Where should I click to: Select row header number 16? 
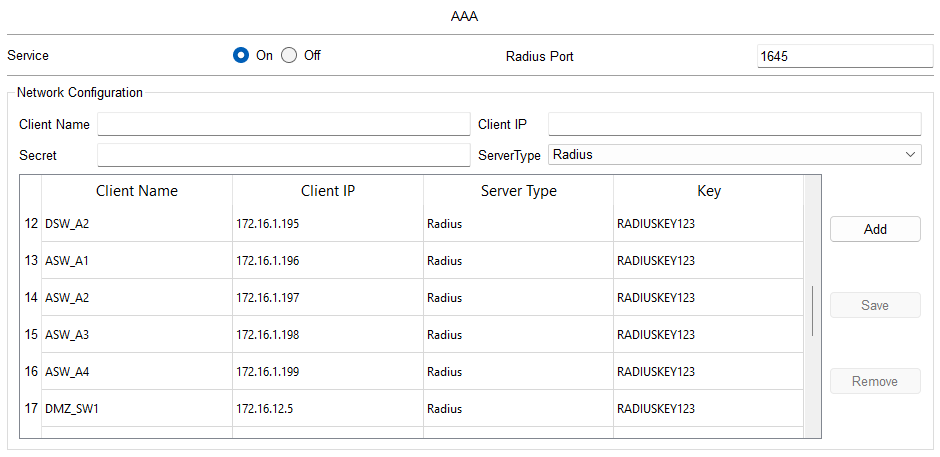(x=31, y=371)
